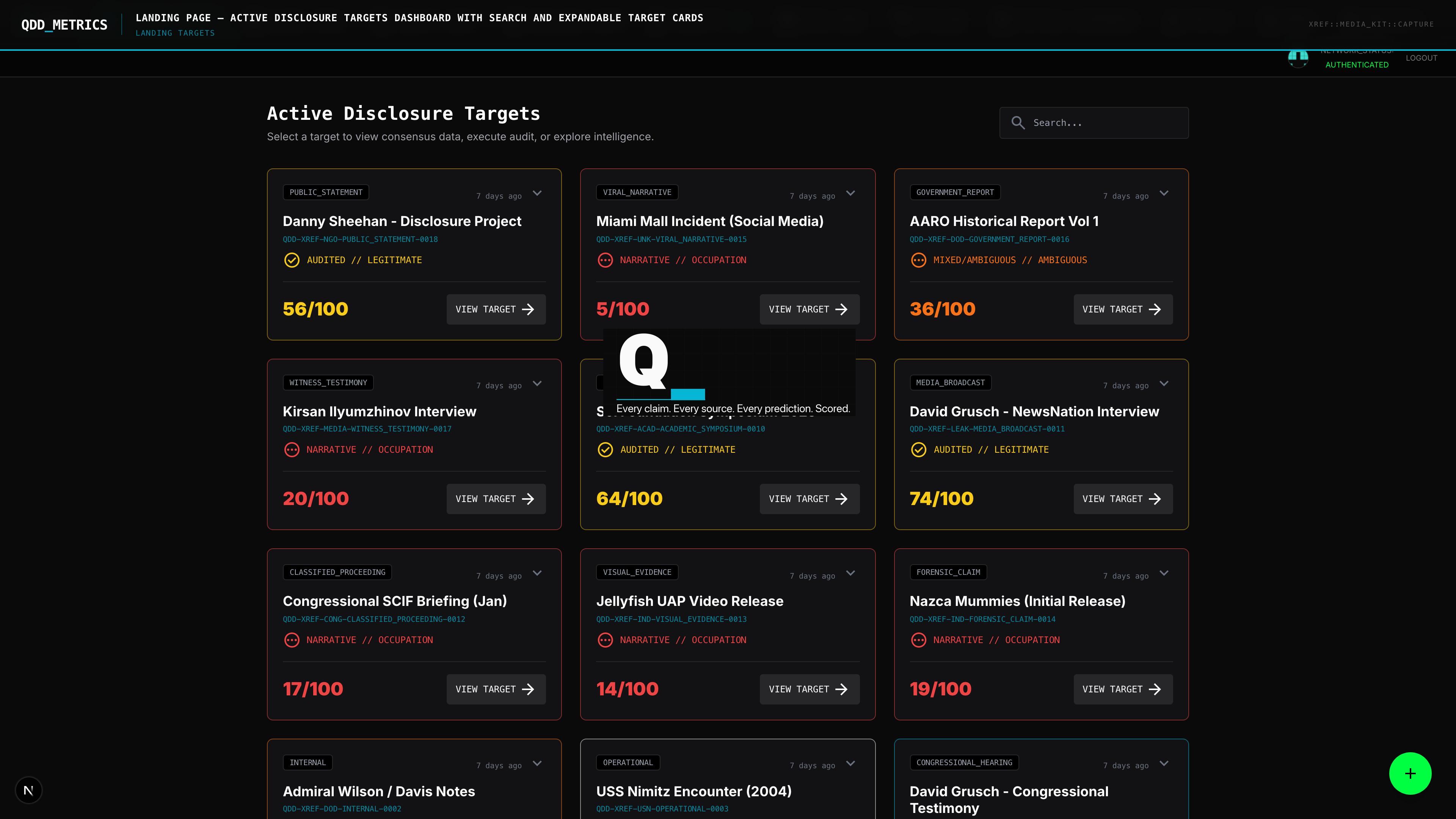Expand the Nazca Mummies card chevron
The height and width of the screenshot is (819, 1456).
coord(1164,573)
